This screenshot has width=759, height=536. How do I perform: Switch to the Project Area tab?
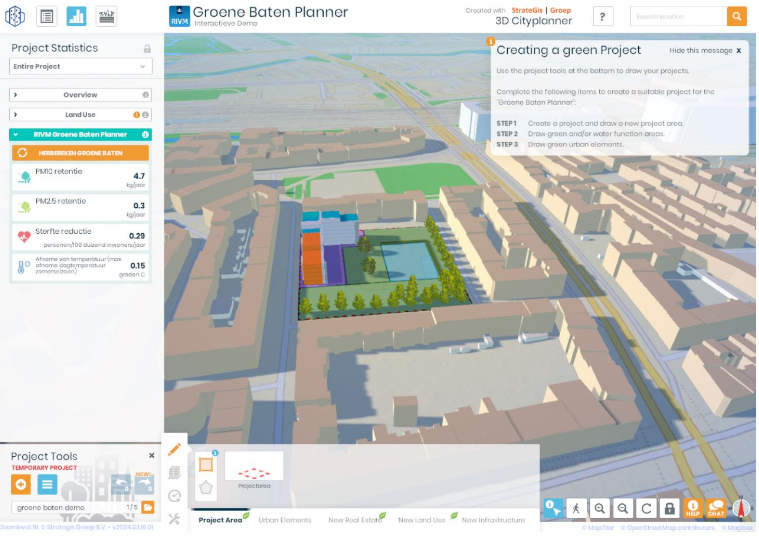click(220, 520)
